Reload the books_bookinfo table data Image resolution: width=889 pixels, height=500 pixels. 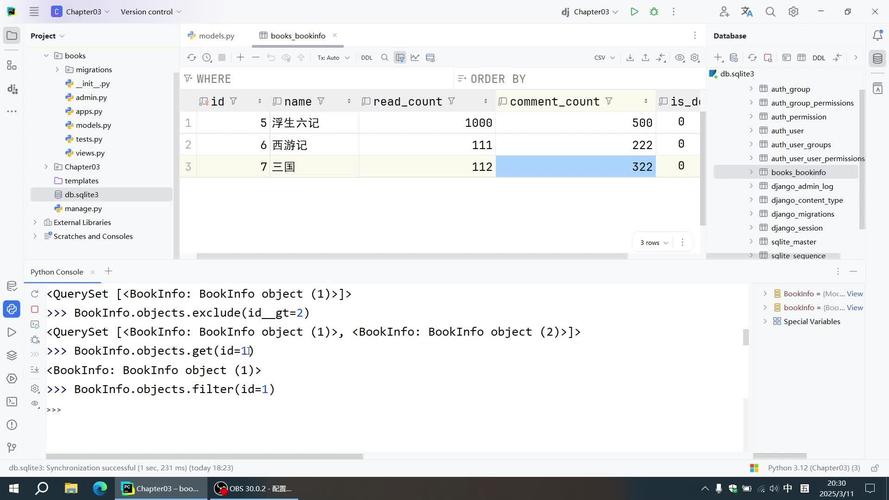pyautogui.click(x=191, y=58)
